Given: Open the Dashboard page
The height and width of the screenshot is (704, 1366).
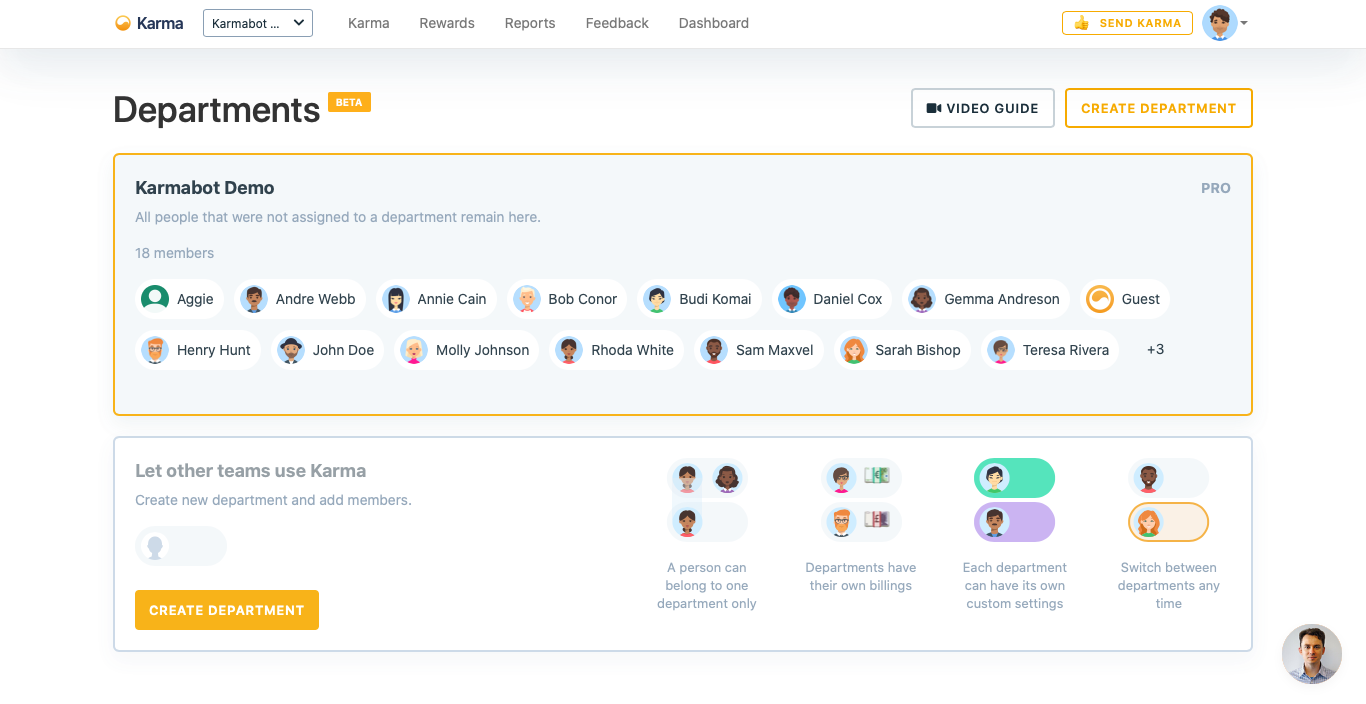Looking at the screenshot, I should [714, 23].
